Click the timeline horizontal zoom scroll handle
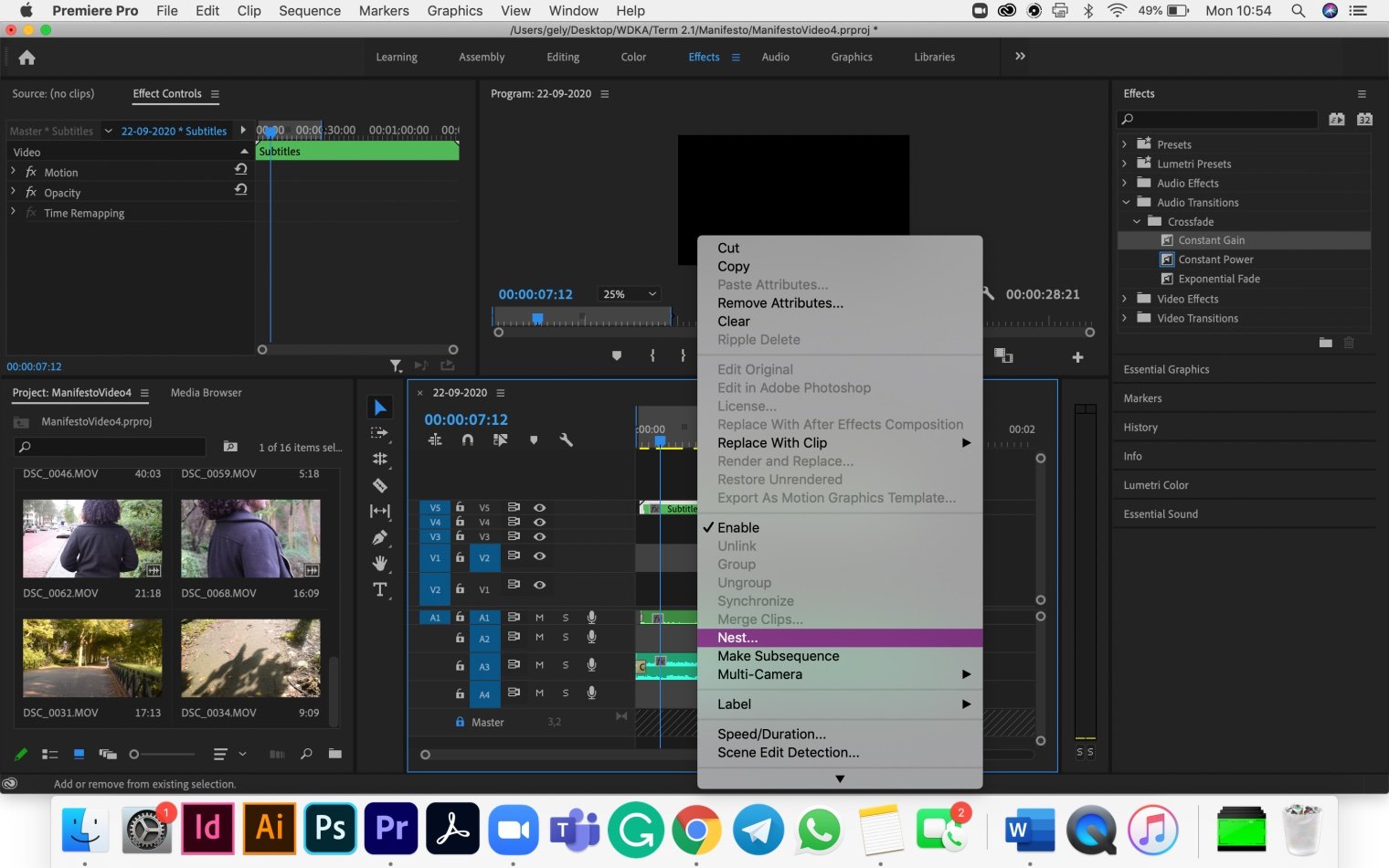This screenshot has width=1389, height=868. point(425,755)
